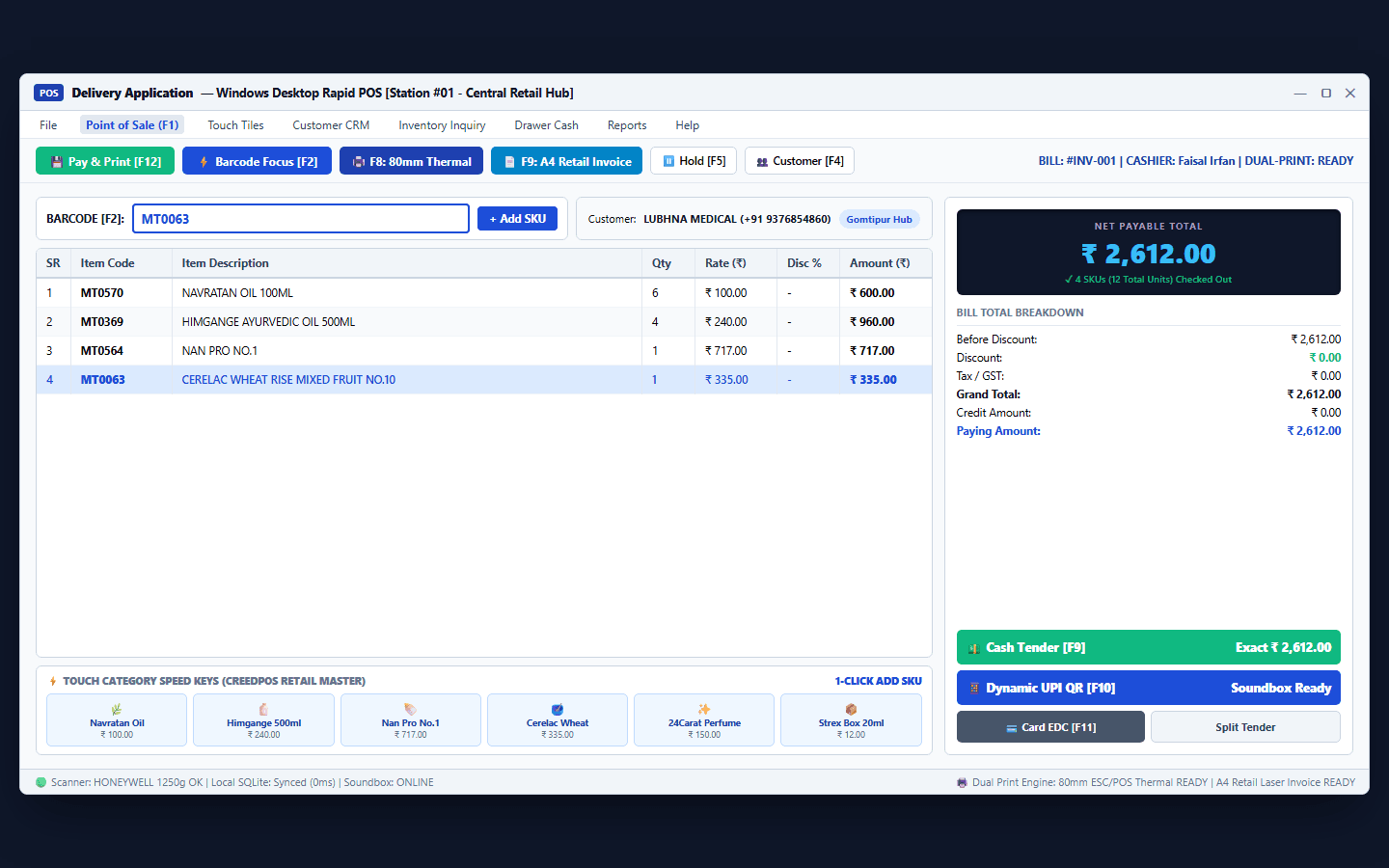The width and height of the screenshot is (1389, 868).
Task: Open the File menu
Action: (48, 125)
